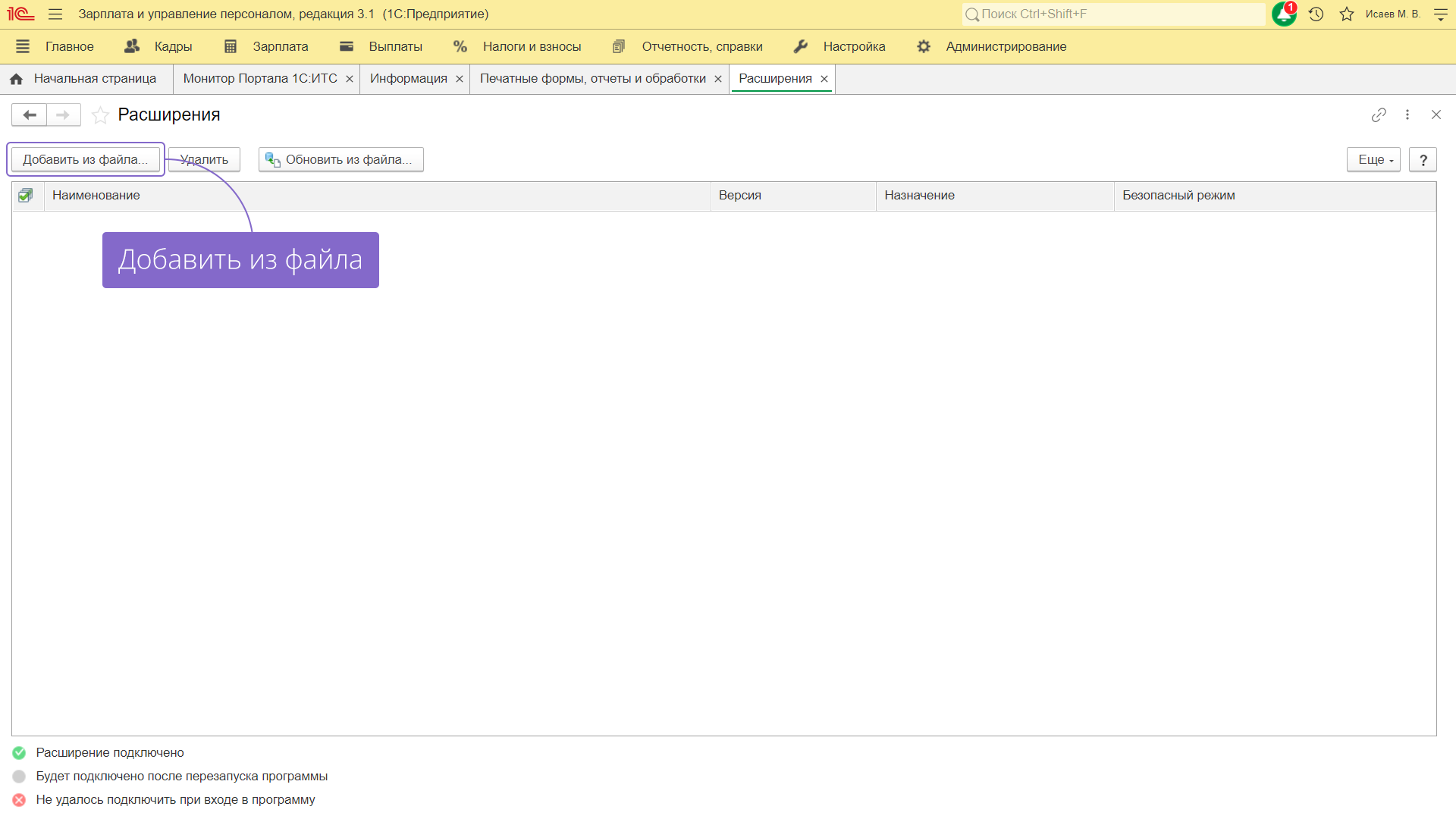Open the Администрирование section menu

pyautogui.click(x=1006, y=46)
